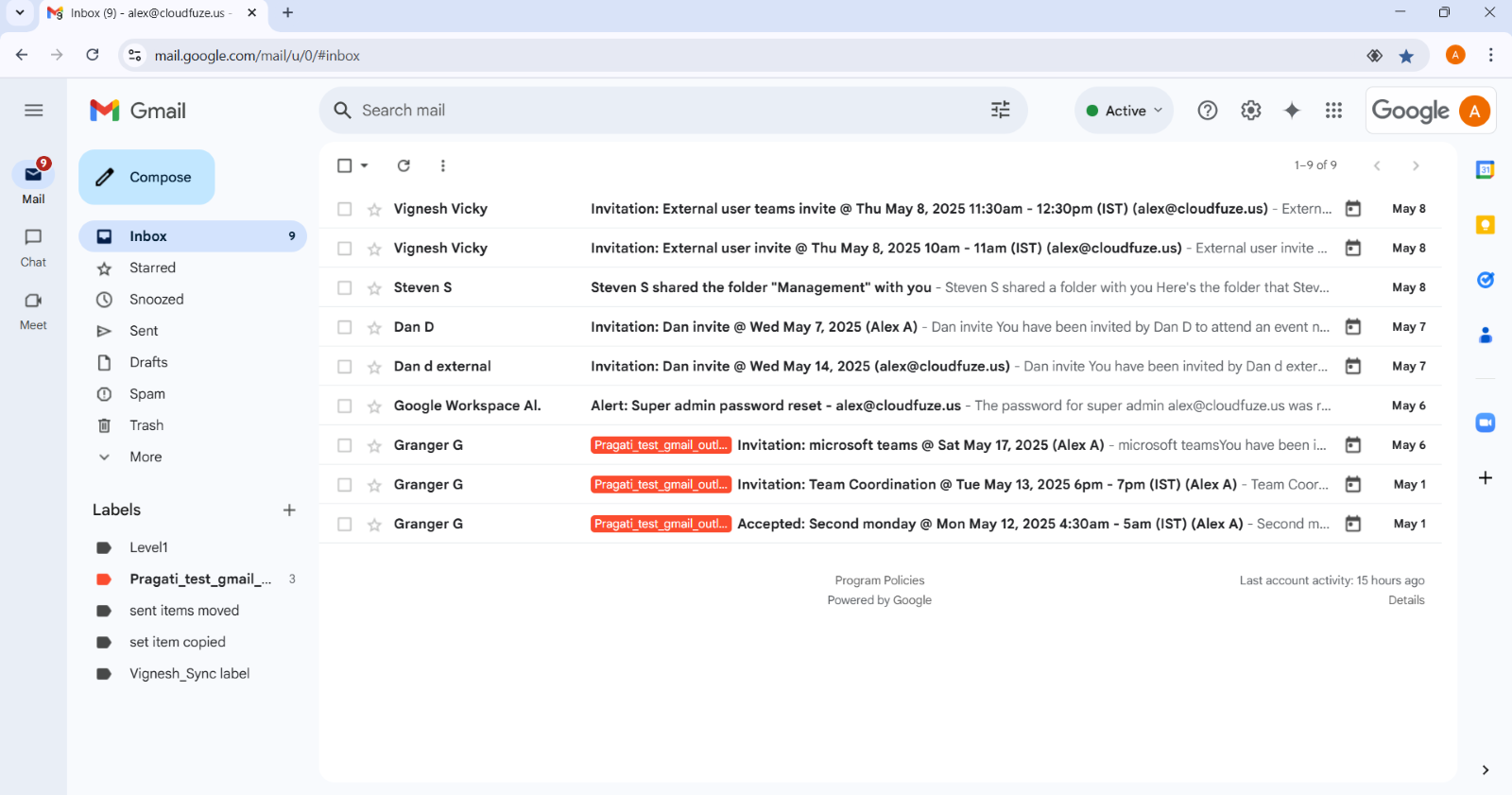Open the Meet section icon
1512x795 pixels.
tap(33, 301)
